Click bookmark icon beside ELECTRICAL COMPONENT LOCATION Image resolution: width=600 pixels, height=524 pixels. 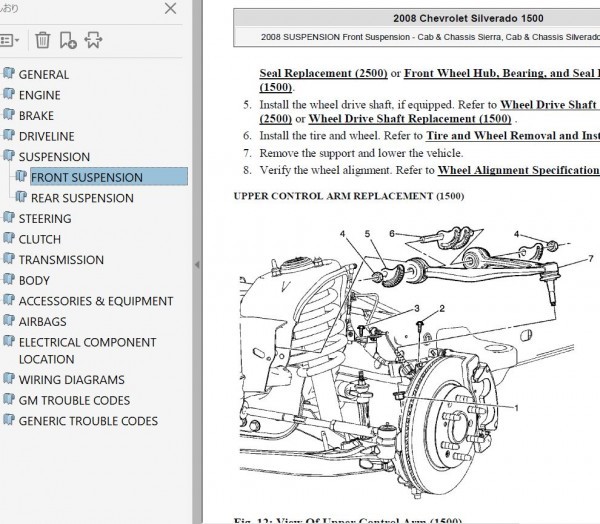pos(8,341)
